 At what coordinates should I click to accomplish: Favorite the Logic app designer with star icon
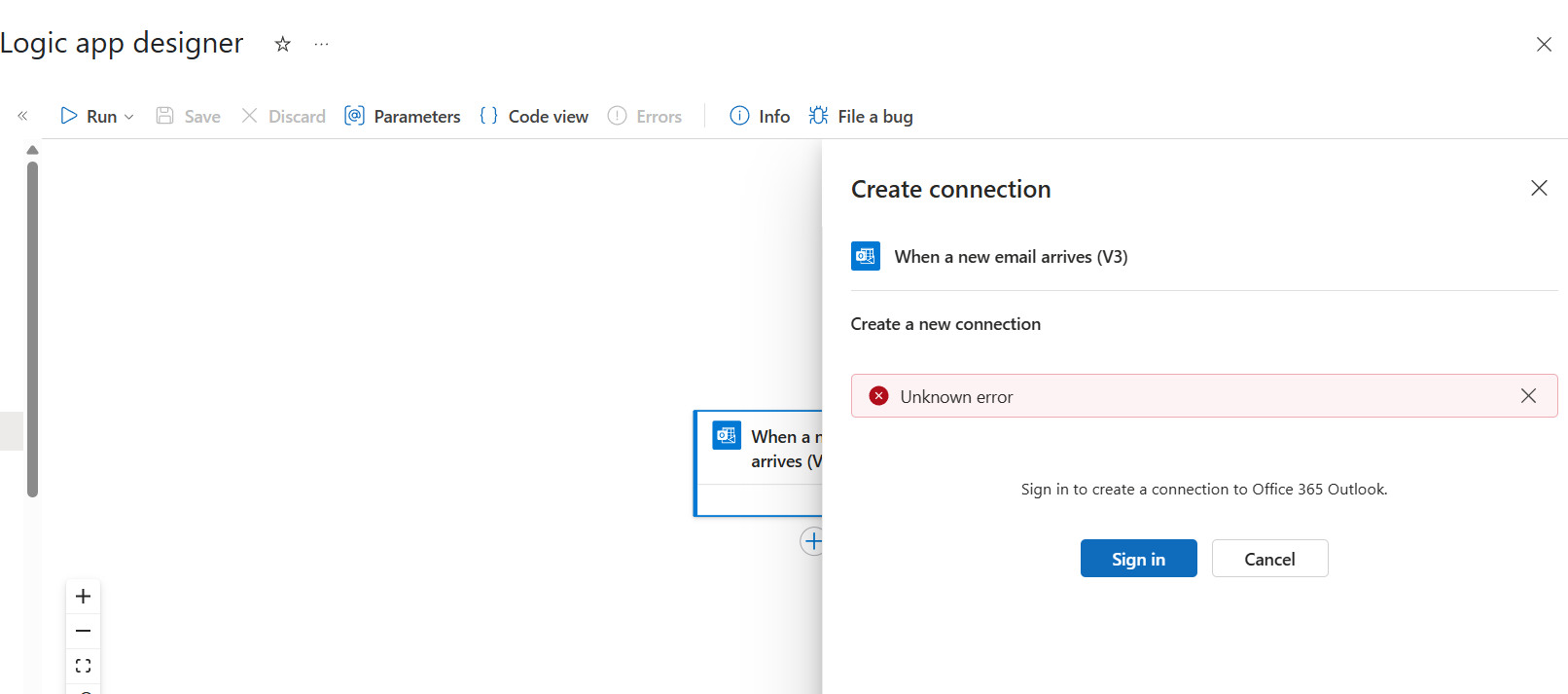(282, 44)
